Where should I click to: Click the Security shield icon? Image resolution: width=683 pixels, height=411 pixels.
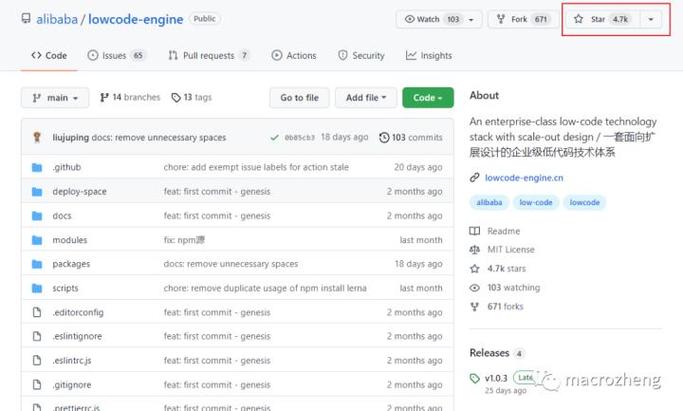[x=343, y=55]
